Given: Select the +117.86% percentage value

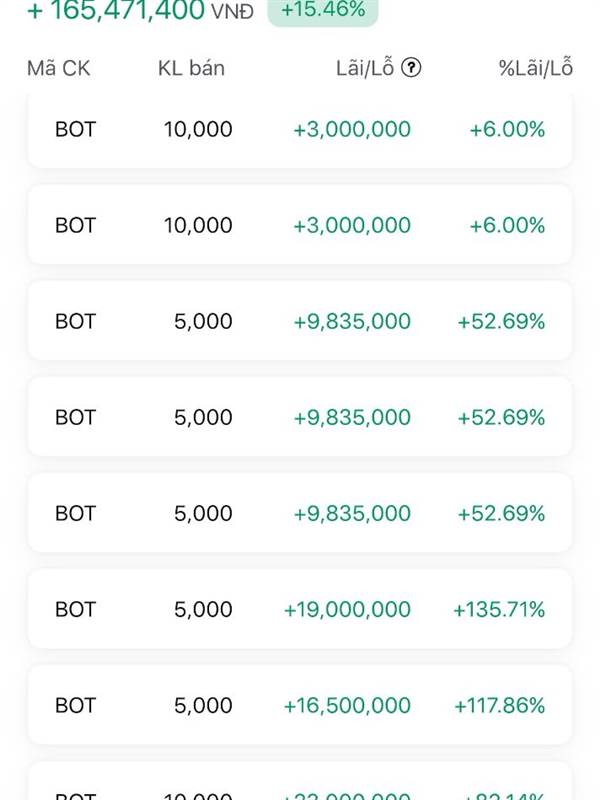Looking at the screenshot, I should 499,705.
